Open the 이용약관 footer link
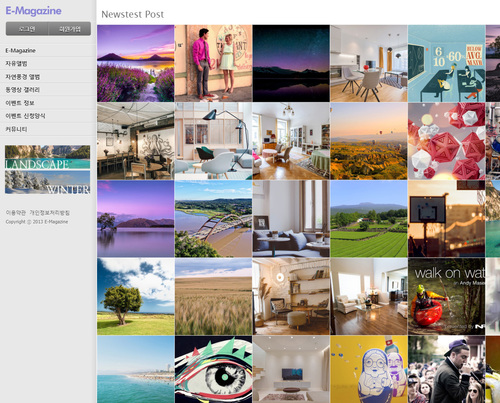The image size is (500, 403). [16, 213]
